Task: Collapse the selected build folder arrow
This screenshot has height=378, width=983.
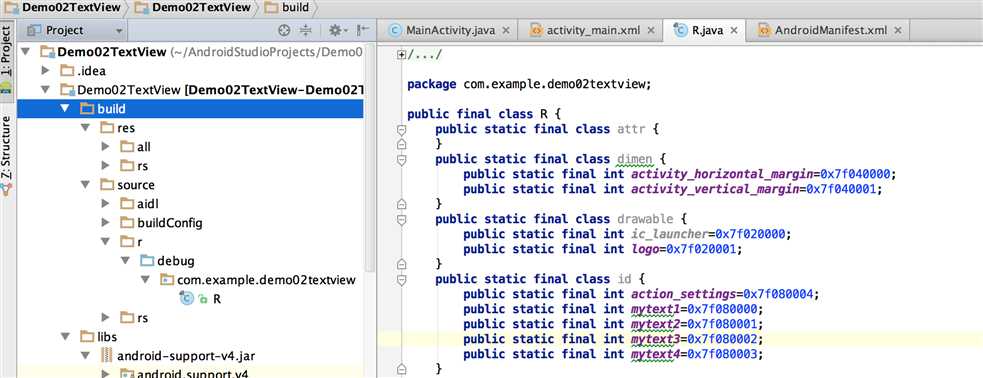Action: tap(65, 108)
